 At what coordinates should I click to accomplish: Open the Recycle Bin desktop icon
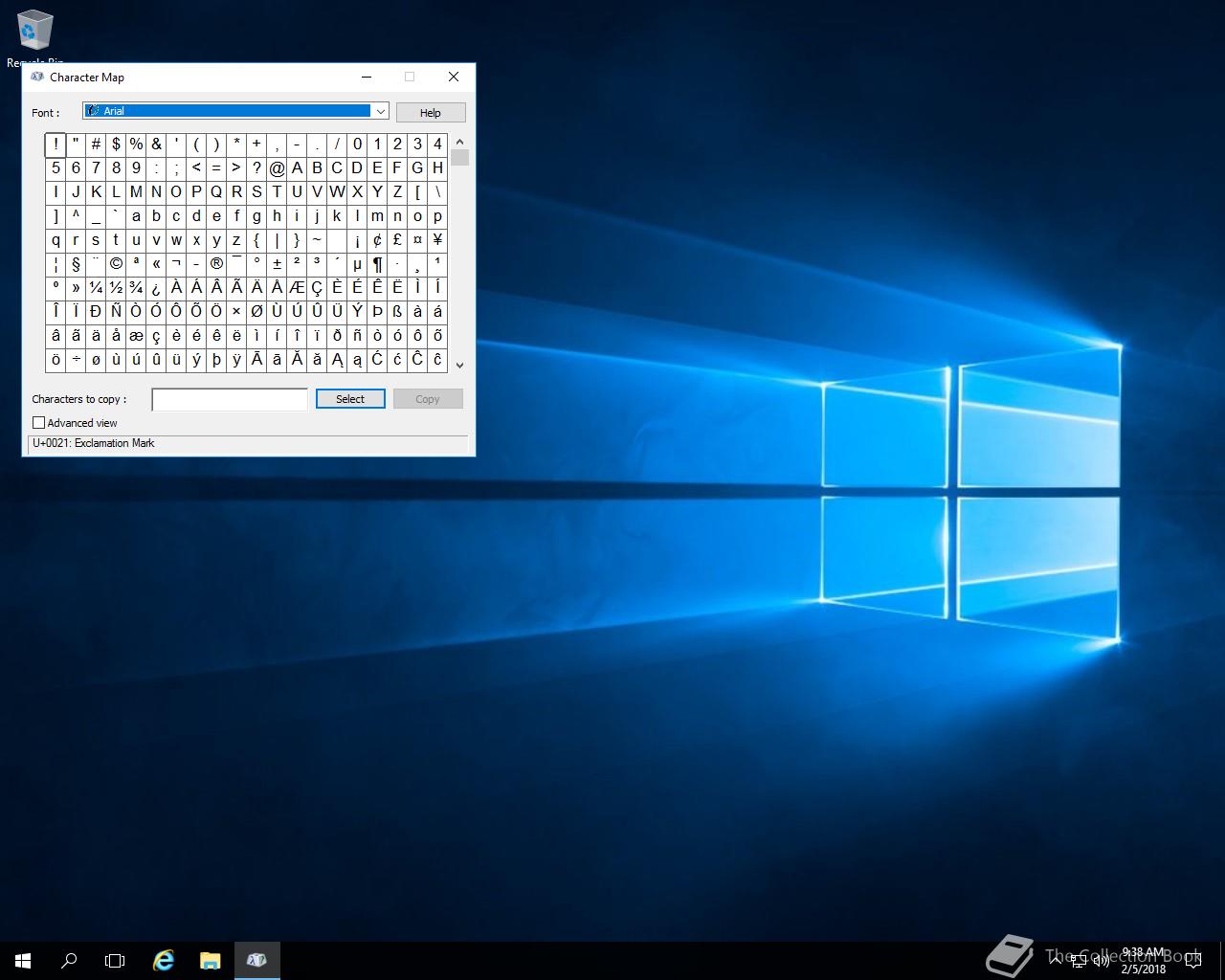click(34, 36)
